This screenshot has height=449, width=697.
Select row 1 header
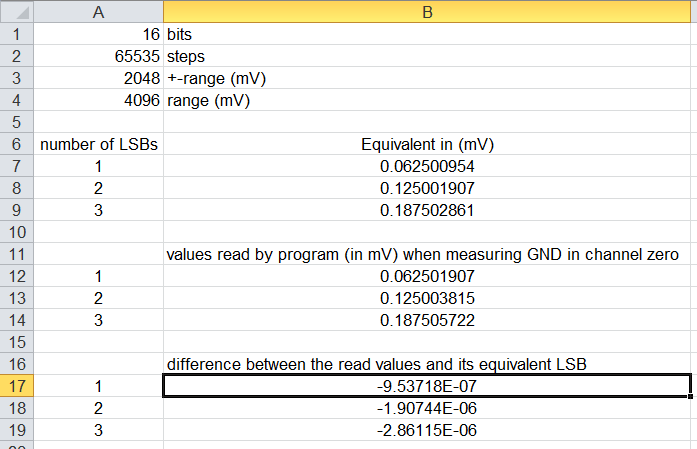(16, 34)
